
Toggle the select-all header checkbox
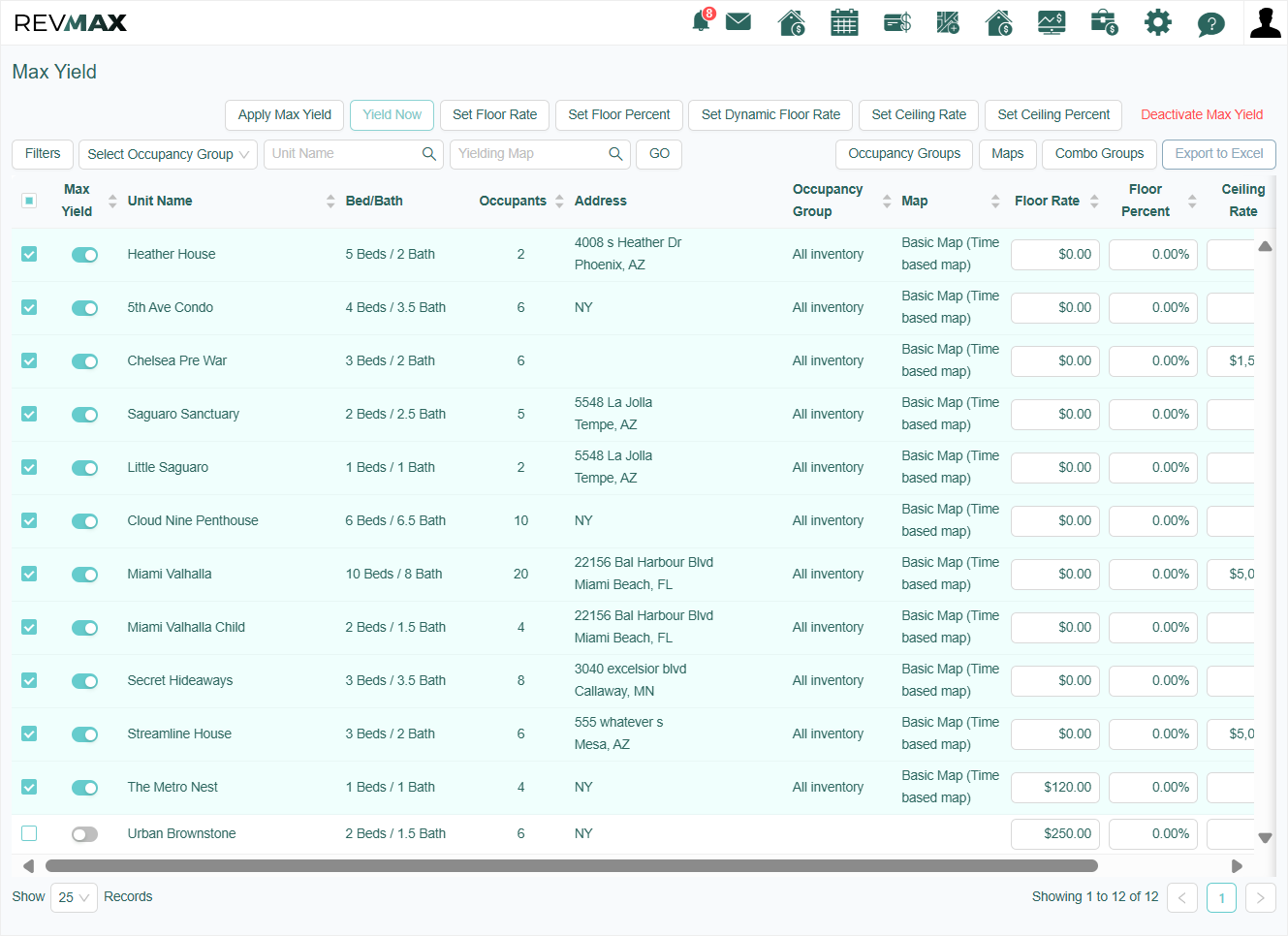29,201
